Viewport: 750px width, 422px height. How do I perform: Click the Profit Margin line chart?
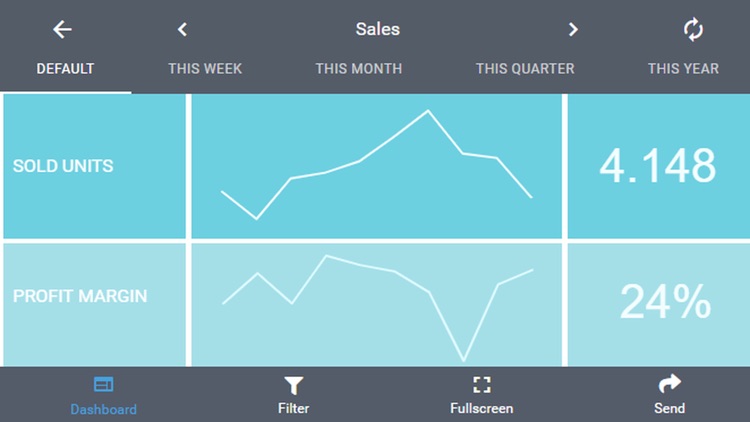377,303
